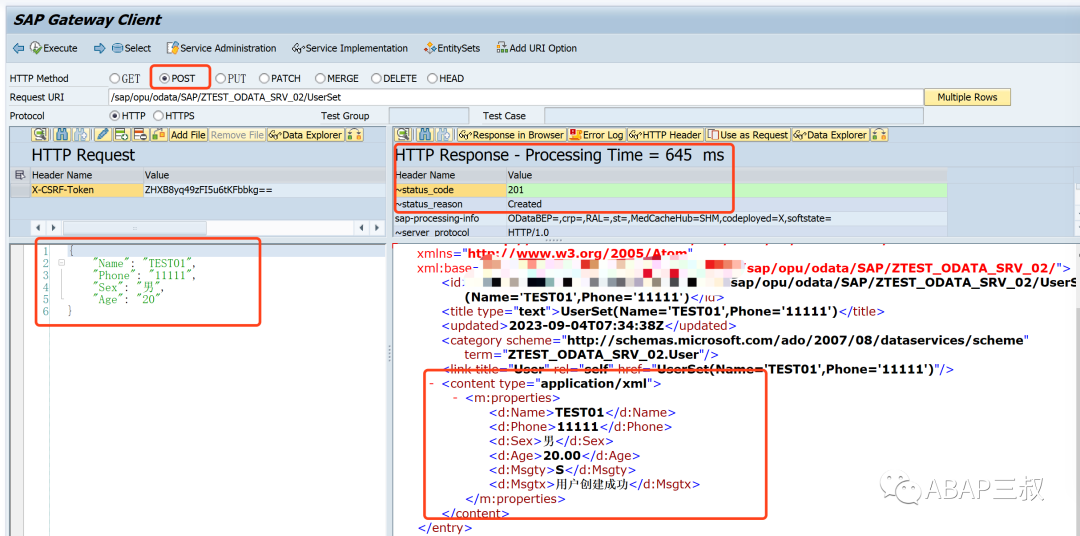The height and width of the screenshot is (536, 1080).
Task: Click the Request URI input field
Action: pos(515,97)
